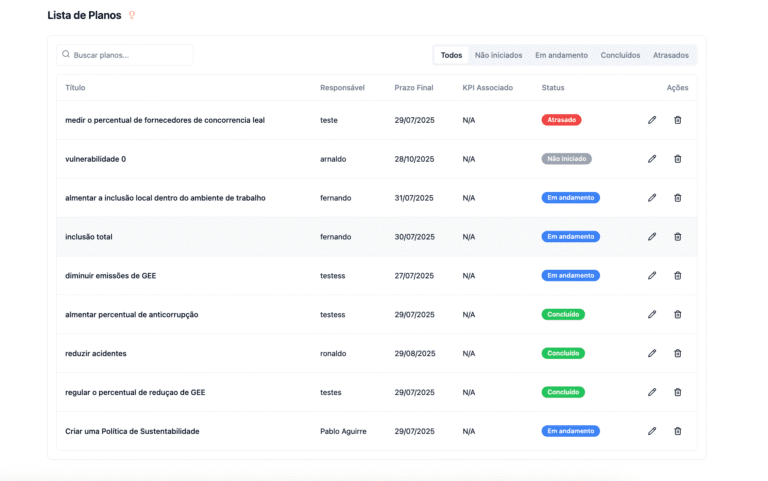
Task: Delete the 'vulnerabilidade 0' plan with trash icon
Action: point(677,159)
